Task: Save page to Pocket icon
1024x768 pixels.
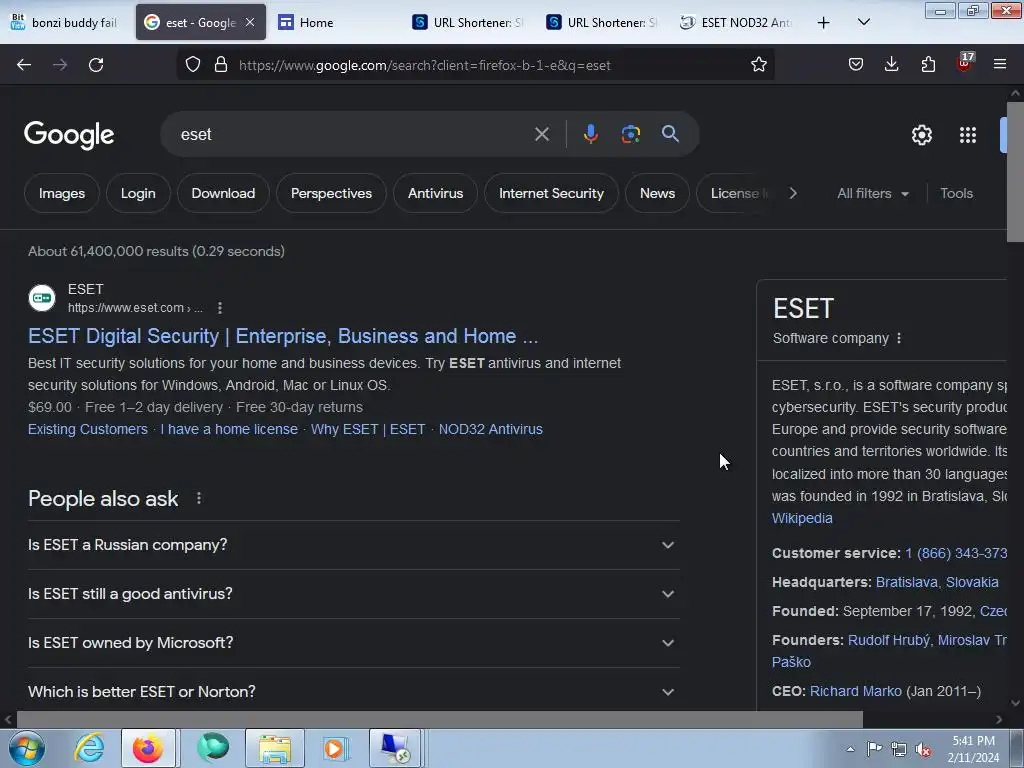Action: [x=856, y=64]
